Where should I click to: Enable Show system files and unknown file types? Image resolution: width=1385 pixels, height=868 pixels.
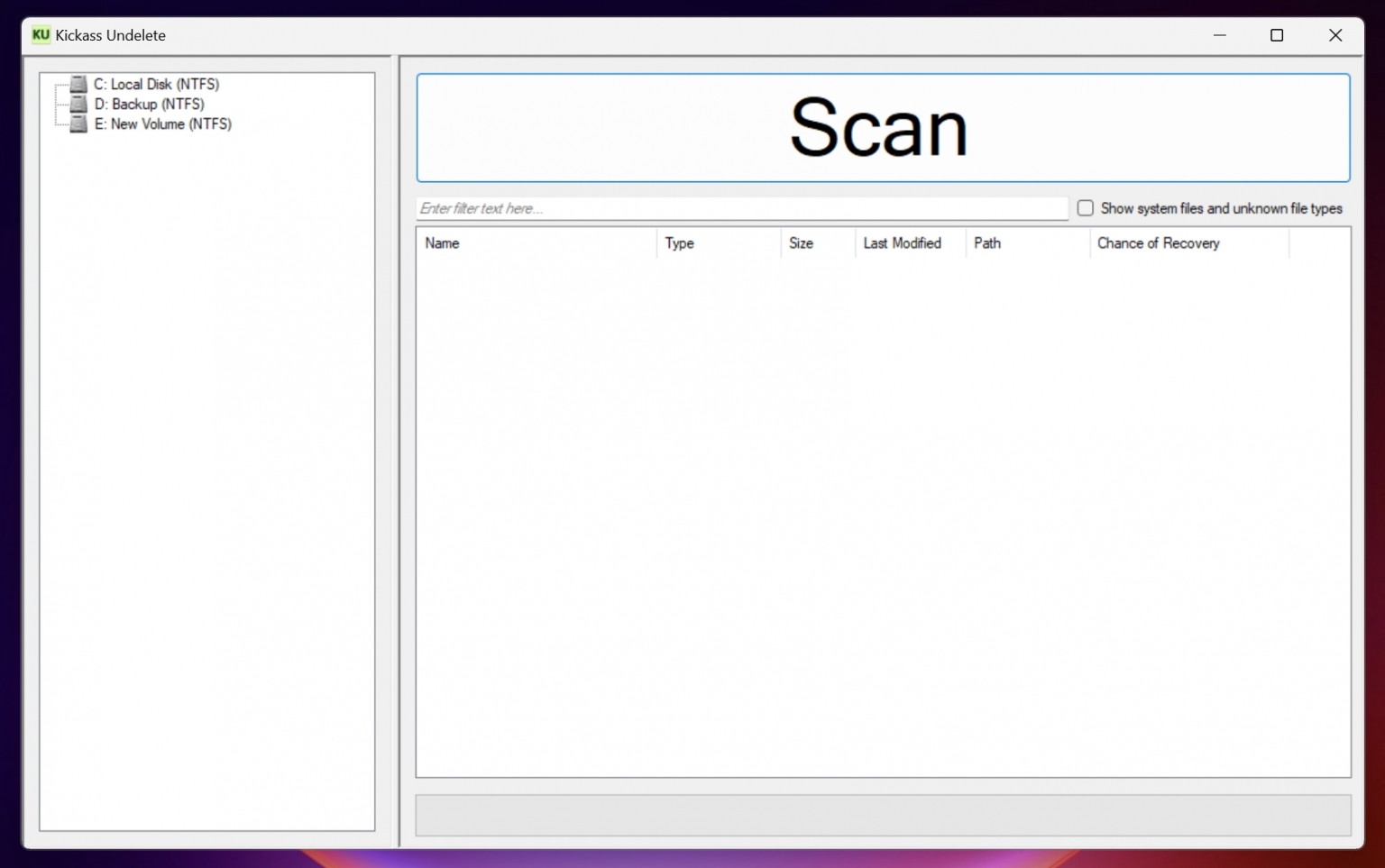1086,208
